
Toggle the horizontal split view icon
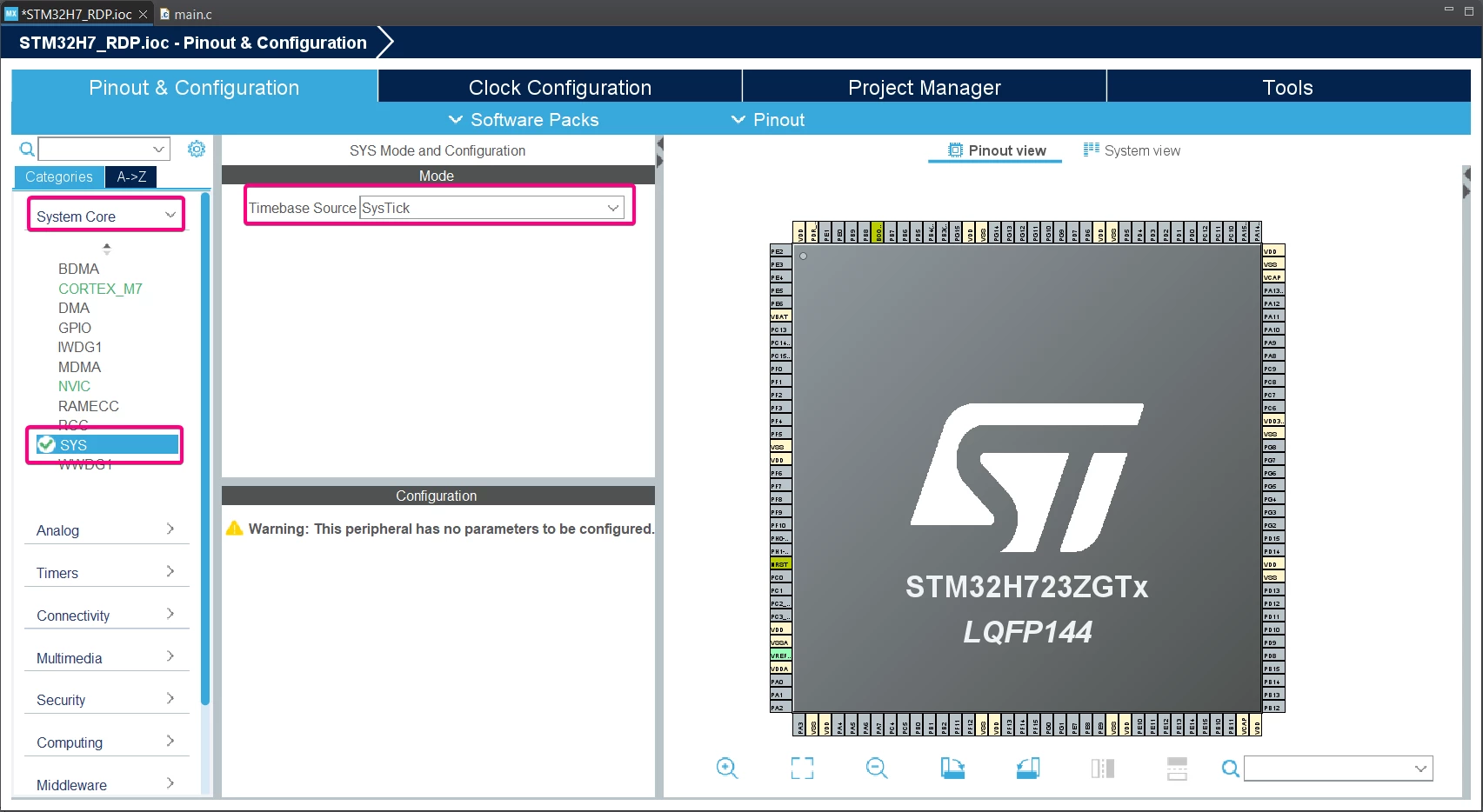pyautogui.click(x=1177, y=768)
